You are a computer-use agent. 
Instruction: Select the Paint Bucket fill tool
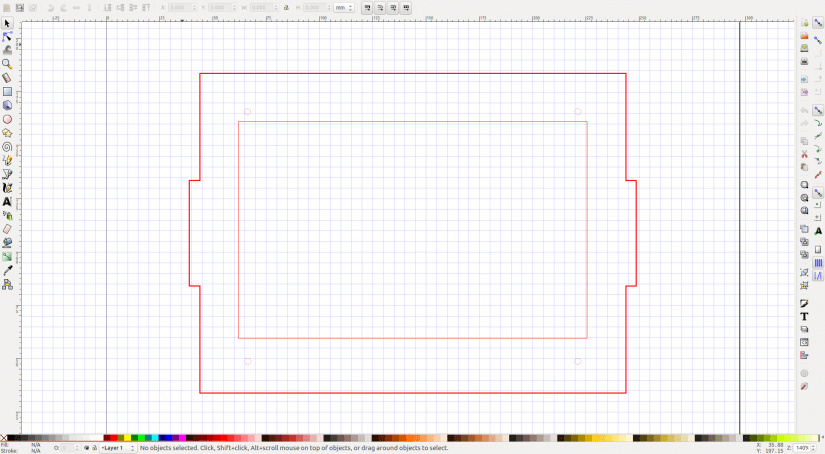7,243
